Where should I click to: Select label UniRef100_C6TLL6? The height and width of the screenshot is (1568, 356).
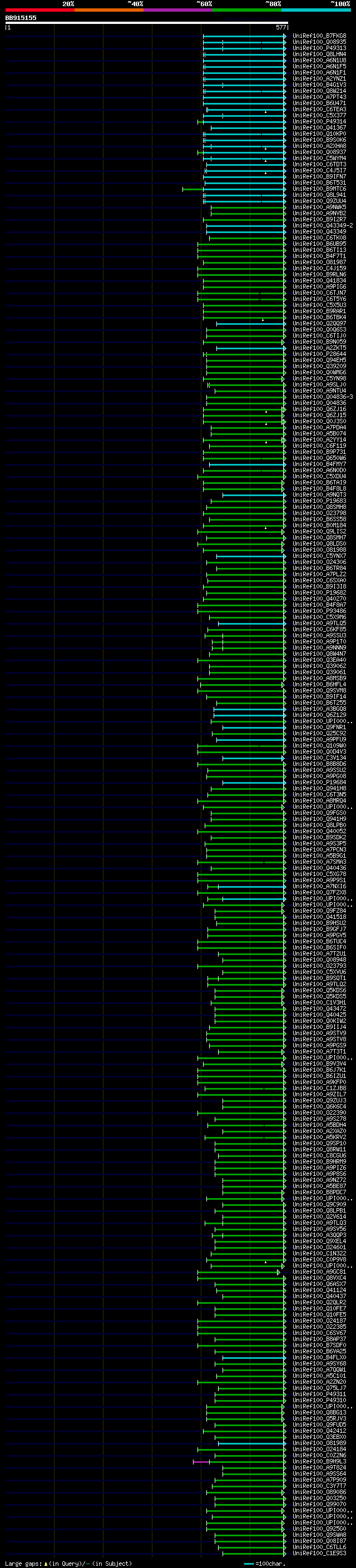319,1547
